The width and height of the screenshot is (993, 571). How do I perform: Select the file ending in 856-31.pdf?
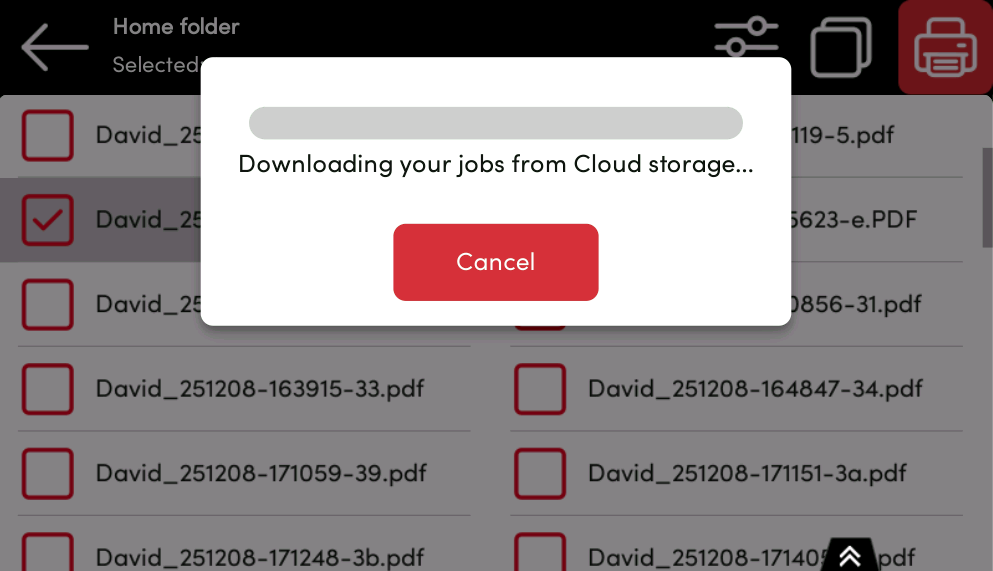coord(856,304)
